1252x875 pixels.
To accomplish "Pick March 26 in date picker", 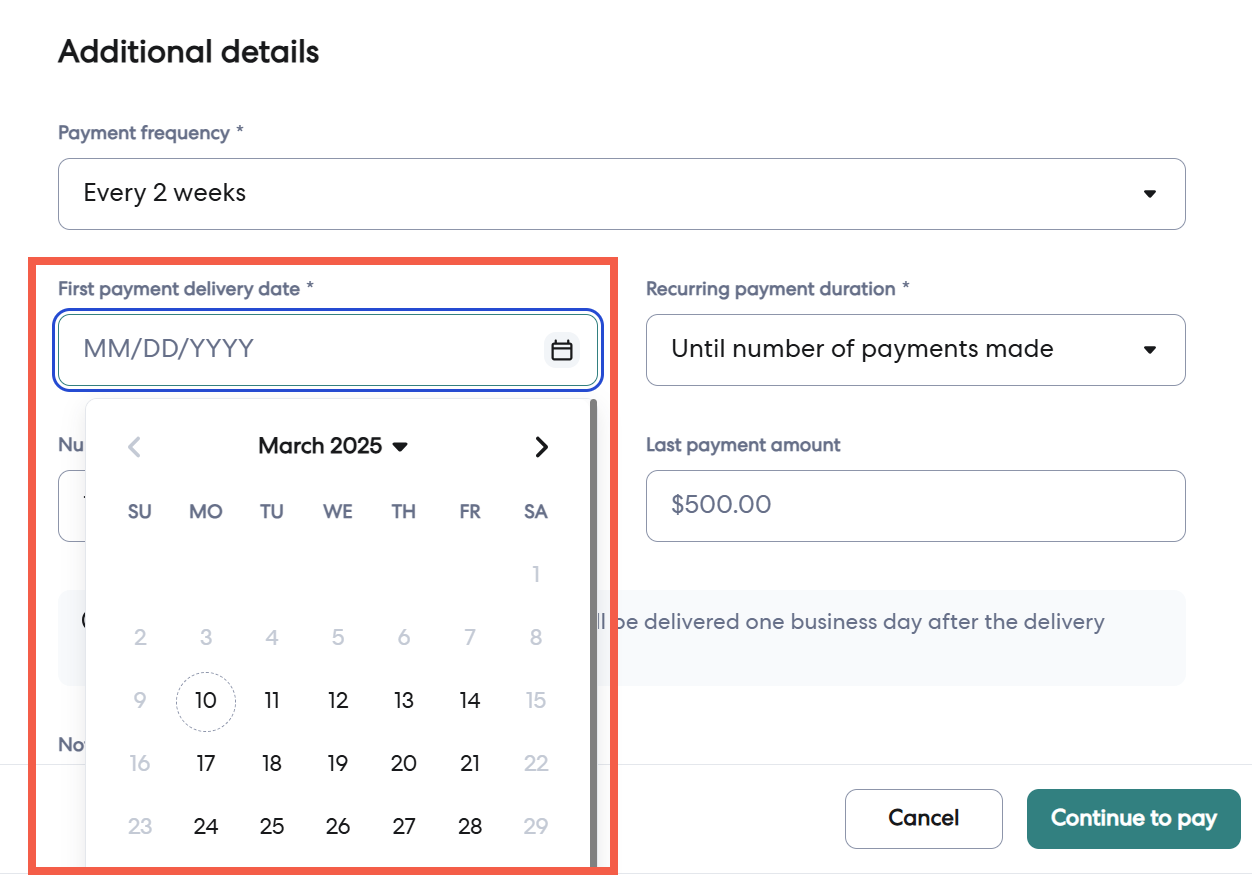I will pyautogui.click(x=338, y=827).
